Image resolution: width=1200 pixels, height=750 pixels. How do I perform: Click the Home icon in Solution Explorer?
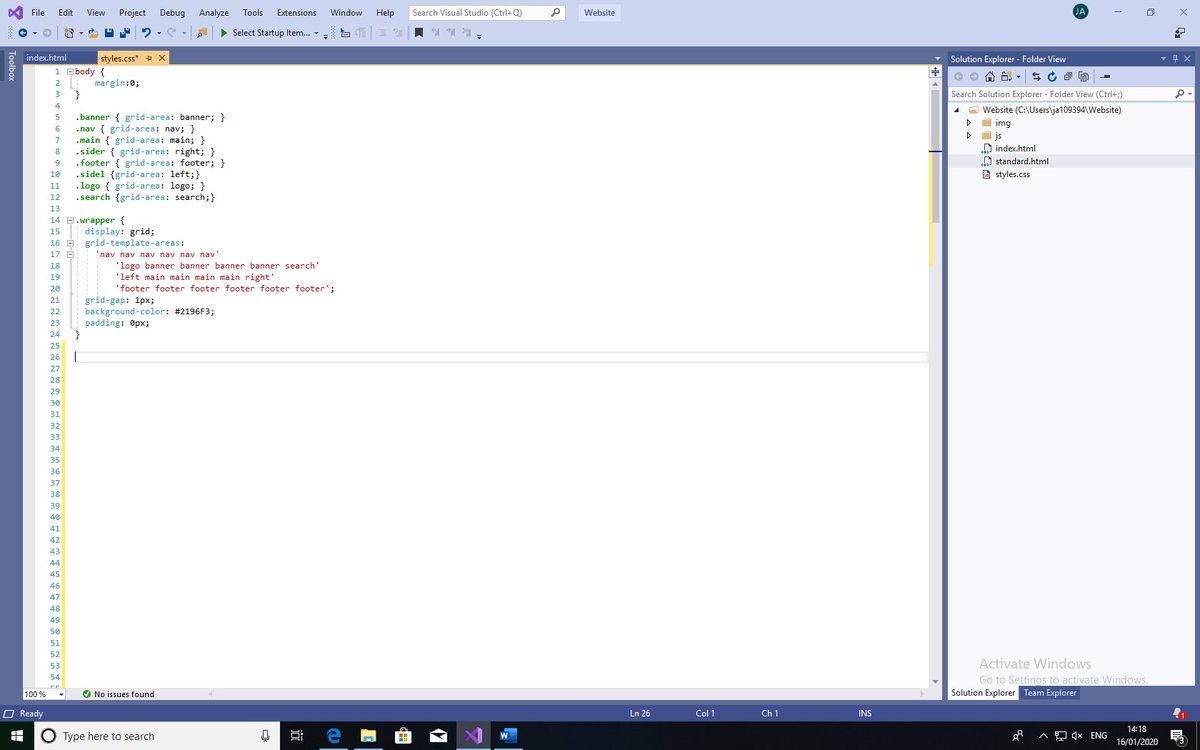[x=990, y=77]
